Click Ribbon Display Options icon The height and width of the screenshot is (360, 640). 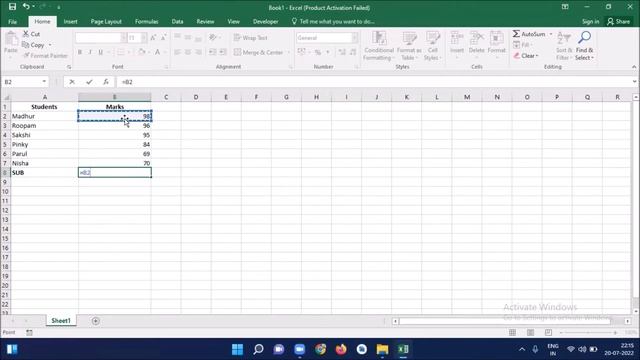point(565,7)
